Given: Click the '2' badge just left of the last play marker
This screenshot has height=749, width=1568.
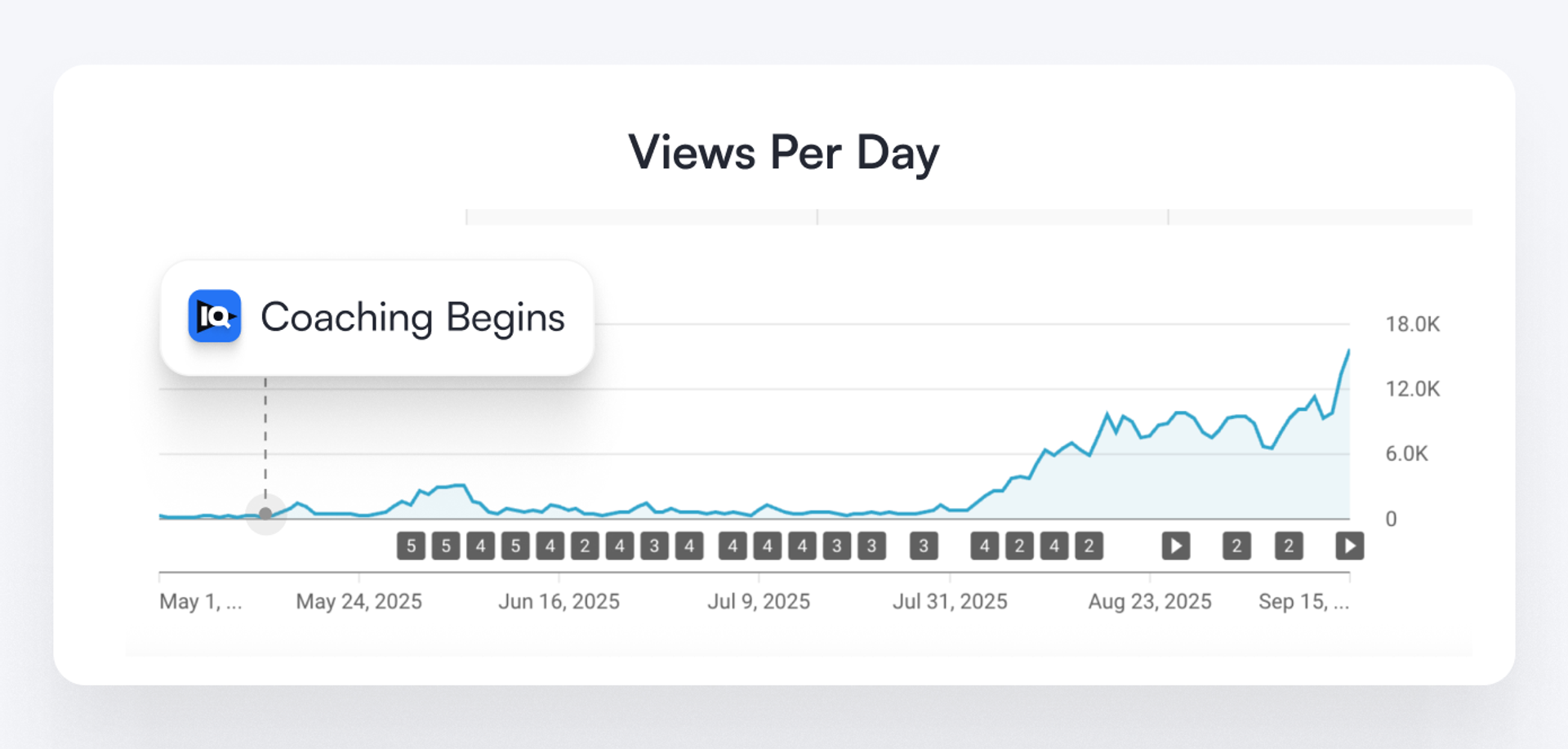Looking at the screenshot, I should tap(1289, 546).
